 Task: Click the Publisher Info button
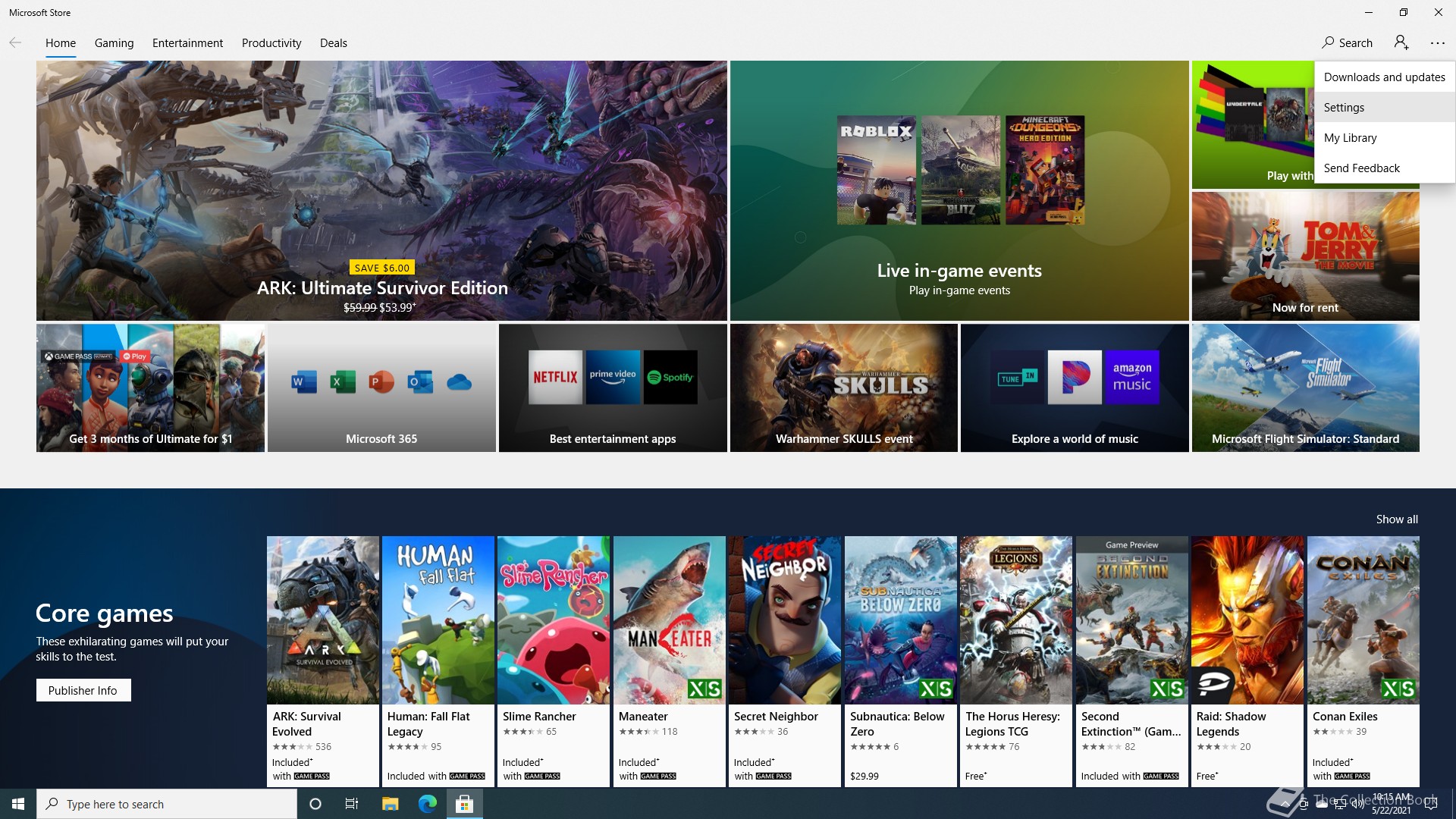(x=83, y=690)
